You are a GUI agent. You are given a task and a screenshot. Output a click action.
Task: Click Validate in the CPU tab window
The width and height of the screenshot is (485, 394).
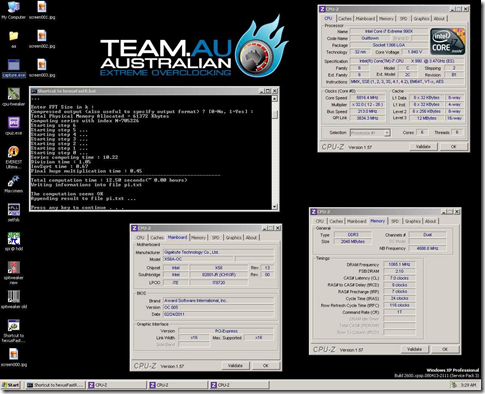pos(423,147)
